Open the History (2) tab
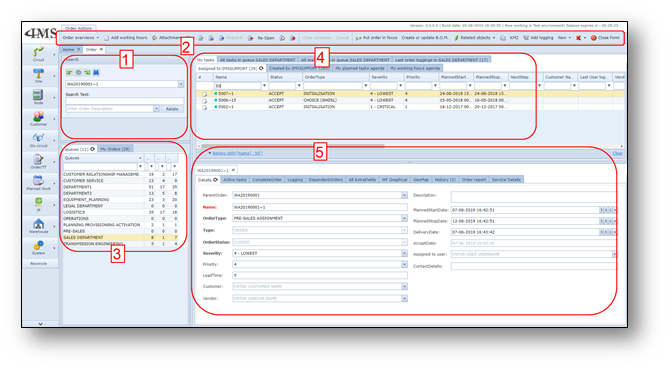Screen dimensions: 670x370 coord(445,180)
